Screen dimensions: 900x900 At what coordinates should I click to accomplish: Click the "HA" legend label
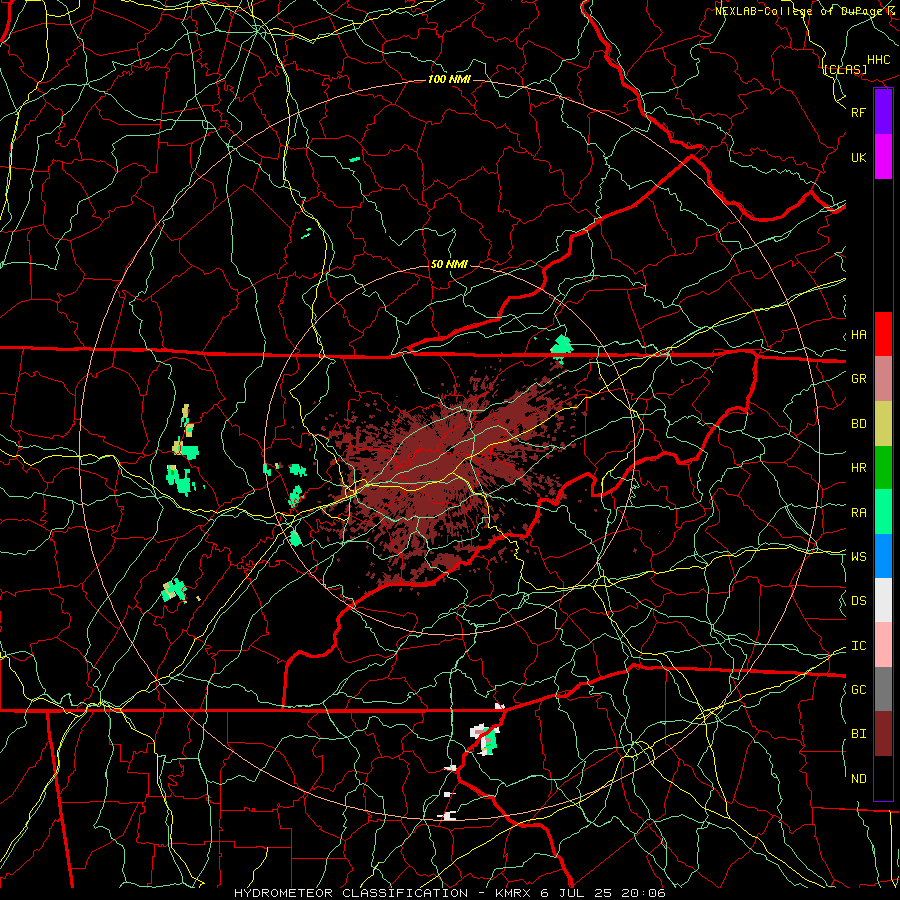858,335
